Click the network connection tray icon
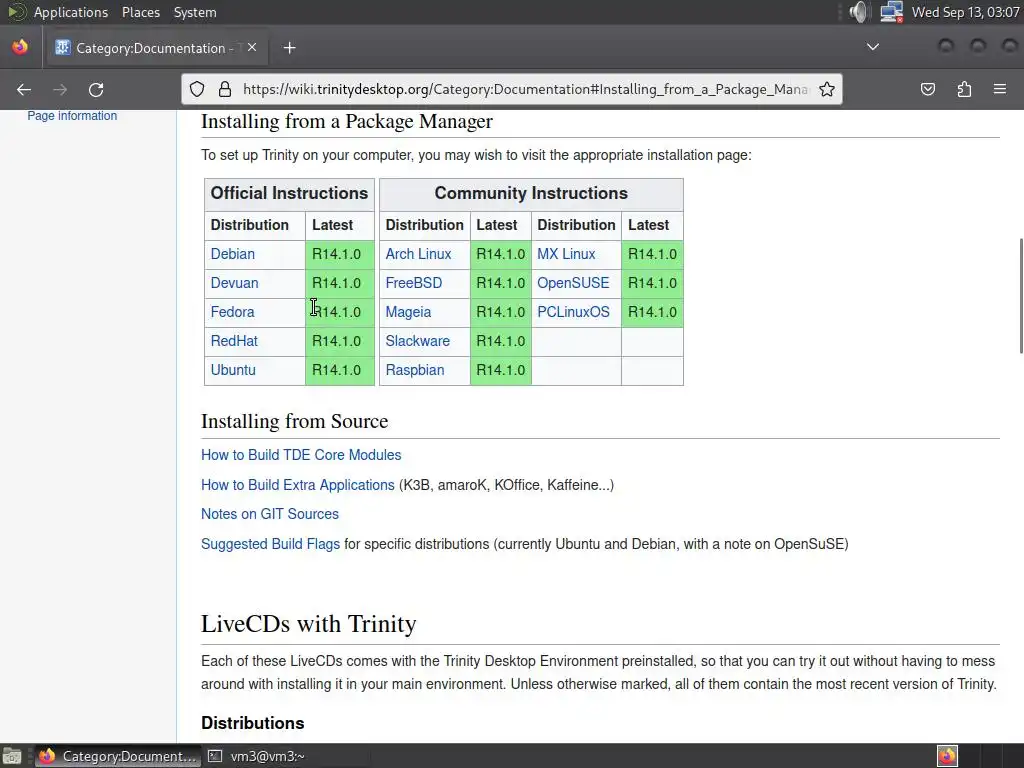 pos(891,12)
